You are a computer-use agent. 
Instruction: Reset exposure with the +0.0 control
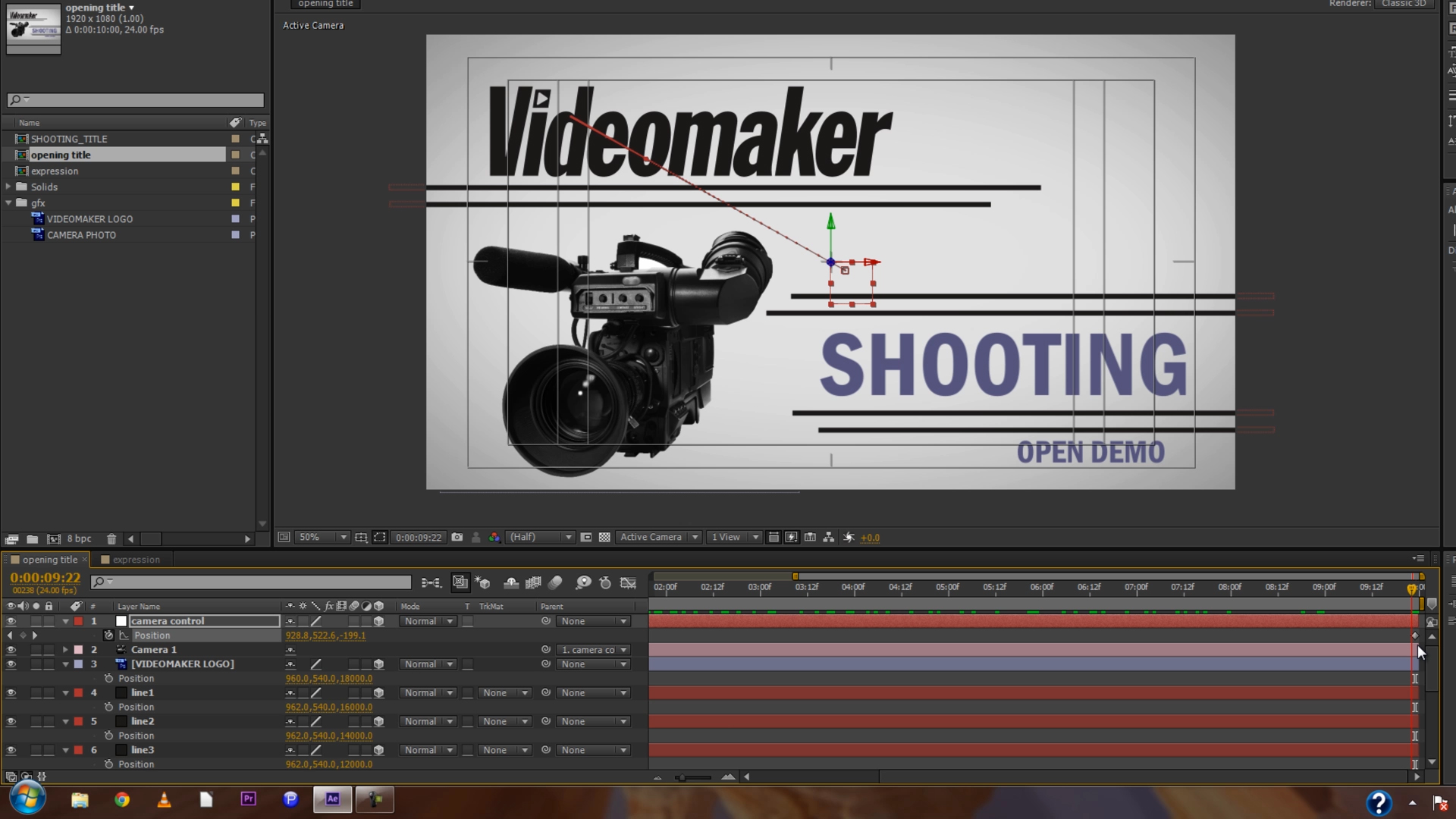(x=870, y=537)
